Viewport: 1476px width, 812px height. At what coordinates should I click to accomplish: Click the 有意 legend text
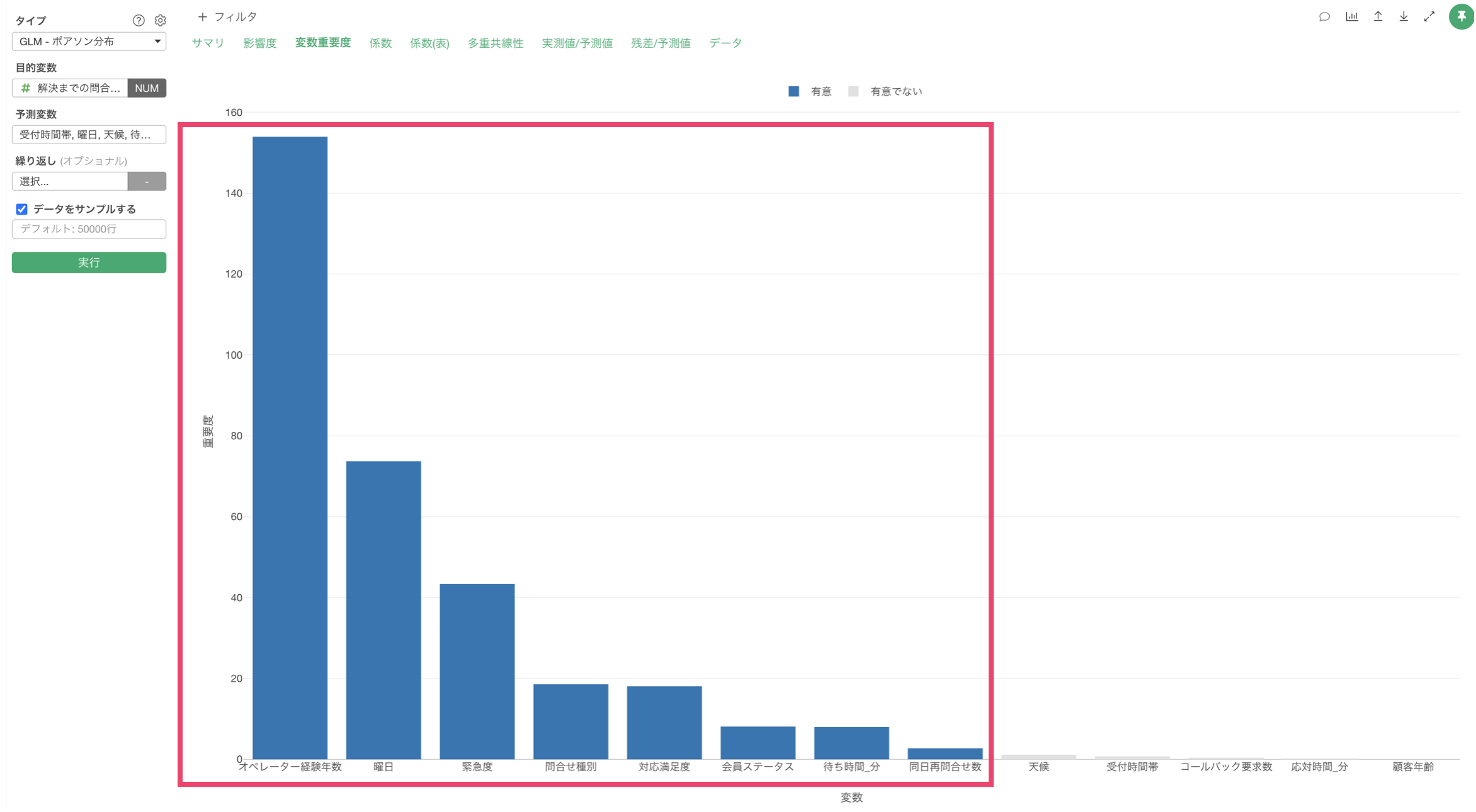(x=821, y=92)
